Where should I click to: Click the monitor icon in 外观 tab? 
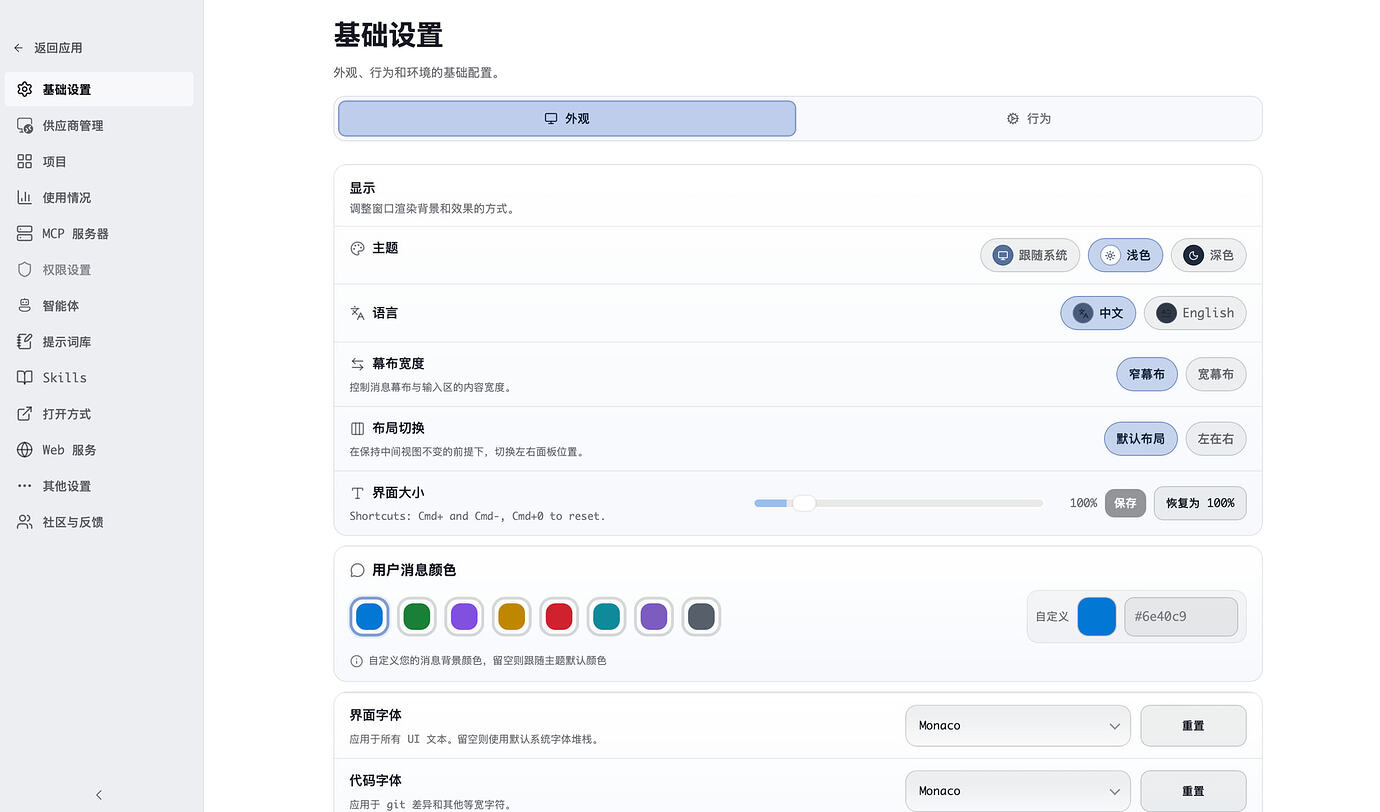(x=551, y=118)
